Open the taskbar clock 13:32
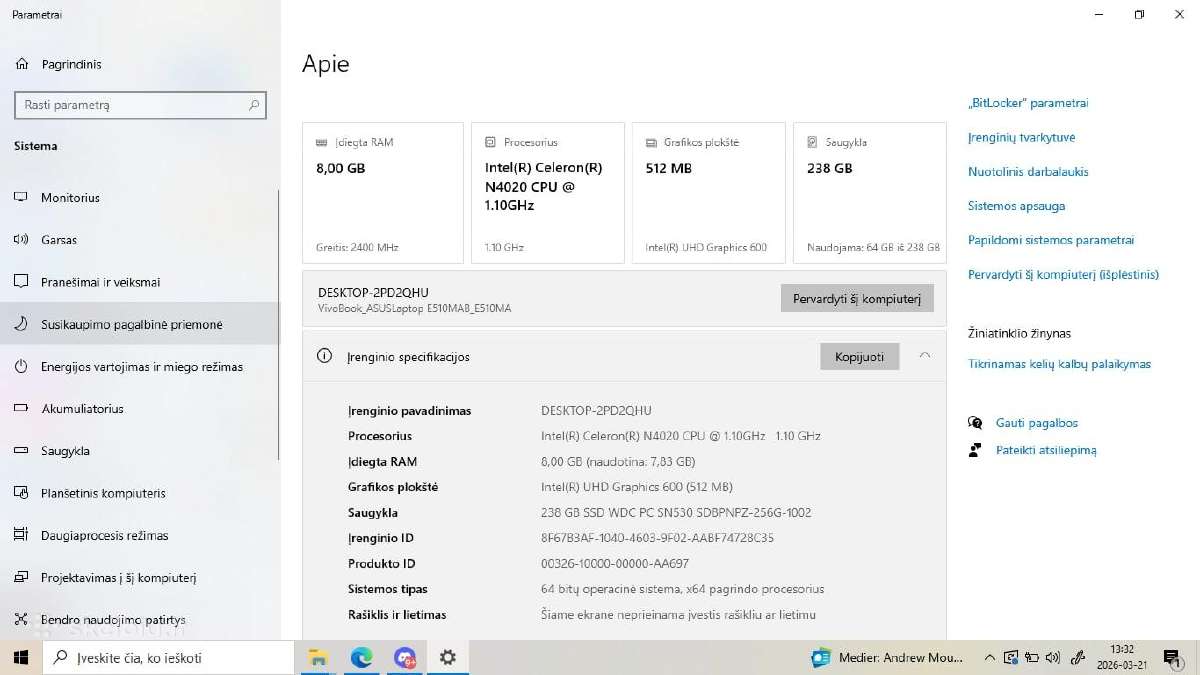The width and height of the screenshot is (1200, 675). coord(1122,657)
